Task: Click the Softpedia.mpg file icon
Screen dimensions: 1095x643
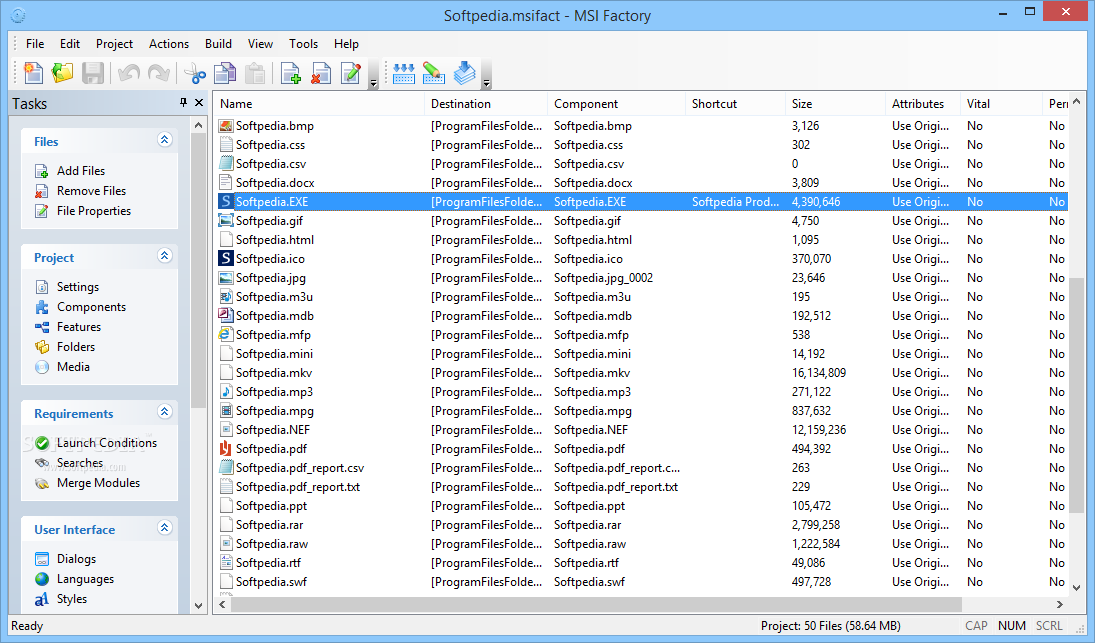Action: click(226, 411)
